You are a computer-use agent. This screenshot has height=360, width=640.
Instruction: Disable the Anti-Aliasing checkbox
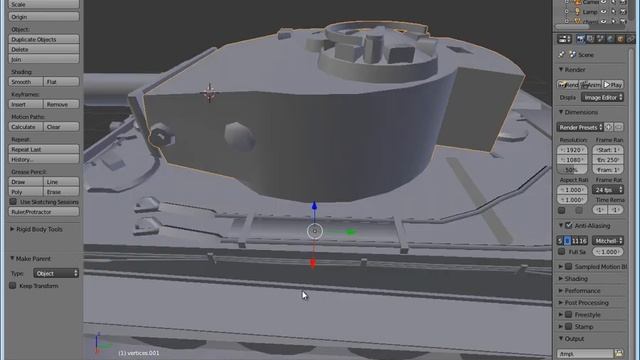(569, 225)
